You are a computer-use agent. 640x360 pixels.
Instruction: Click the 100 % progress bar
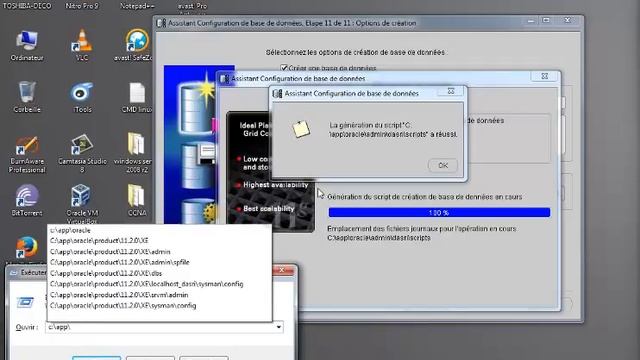pos(439,213)
